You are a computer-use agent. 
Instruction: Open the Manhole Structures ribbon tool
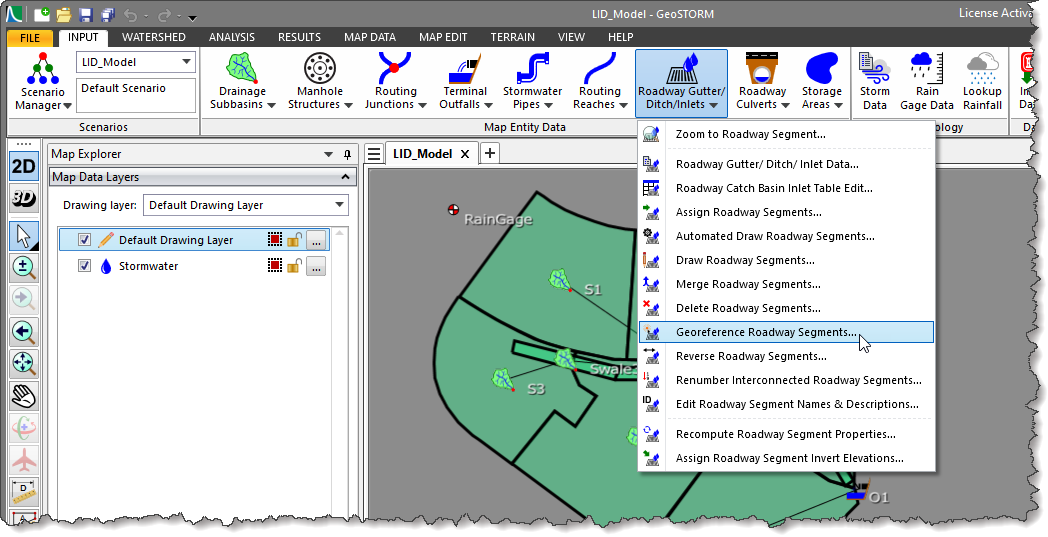pyautogui.click(x=320, y=81)
